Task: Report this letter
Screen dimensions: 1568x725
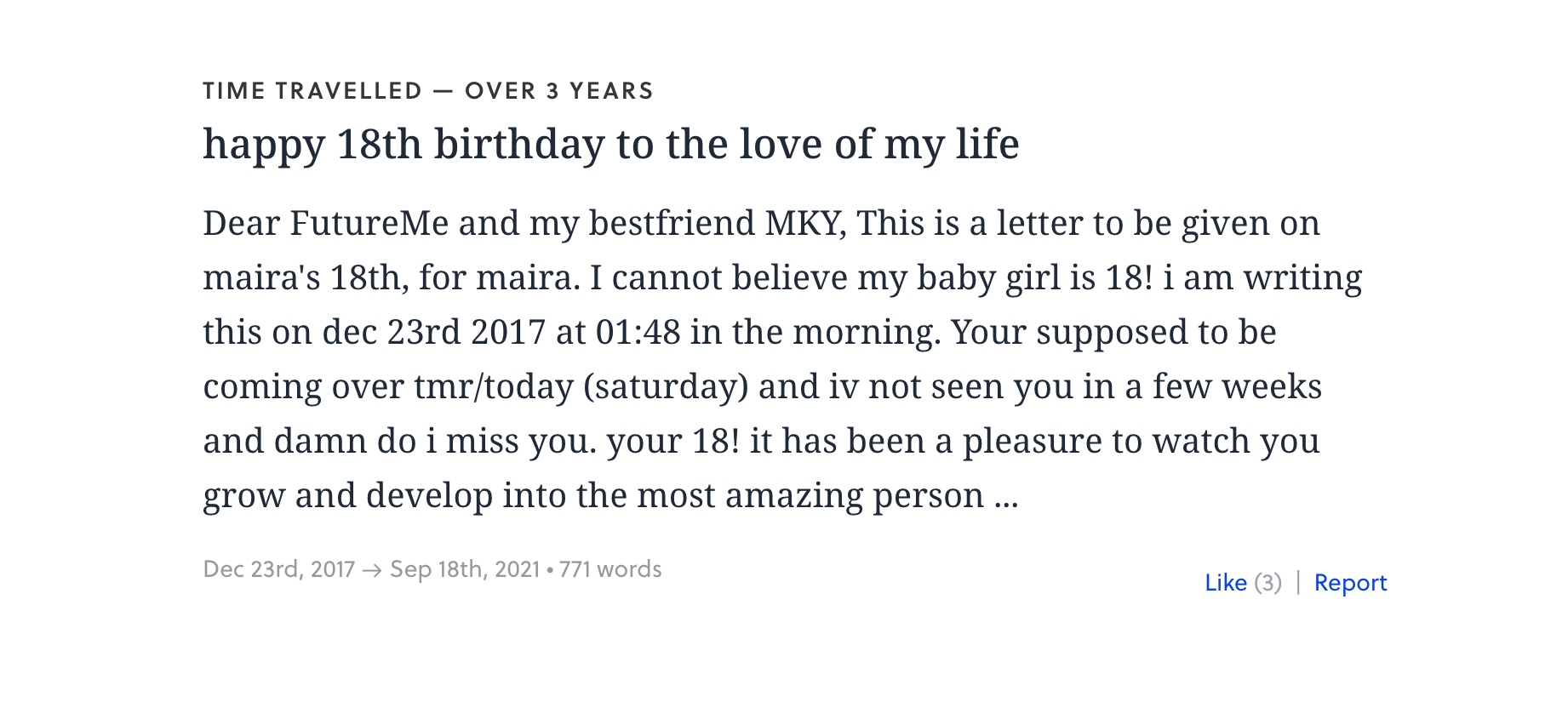Action: click(1350, 583)
